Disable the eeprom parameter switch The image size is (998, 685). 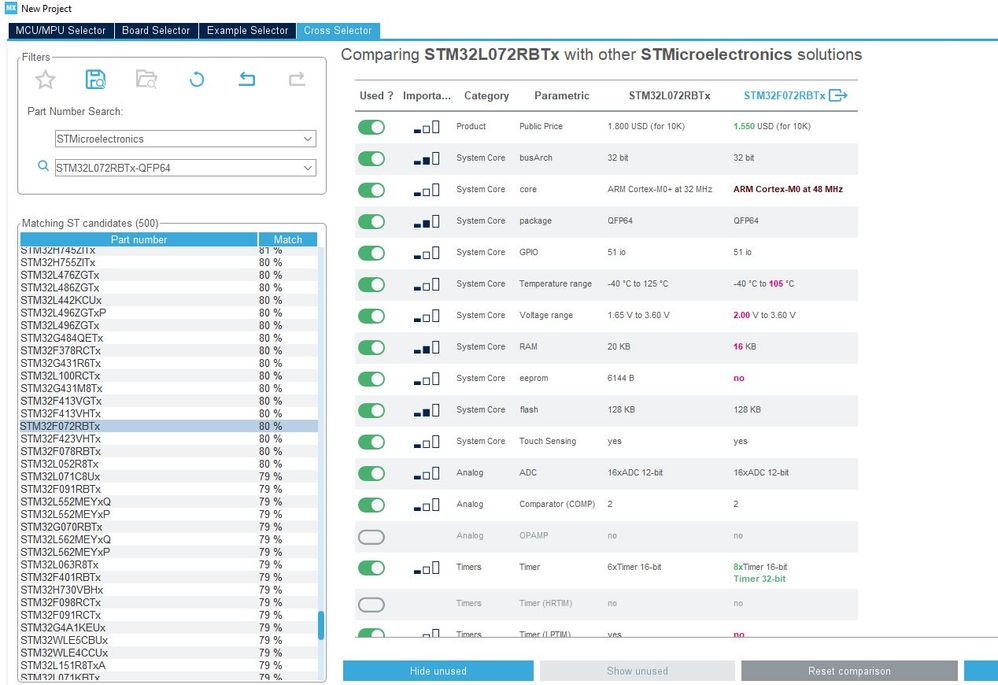pos(372,379)
